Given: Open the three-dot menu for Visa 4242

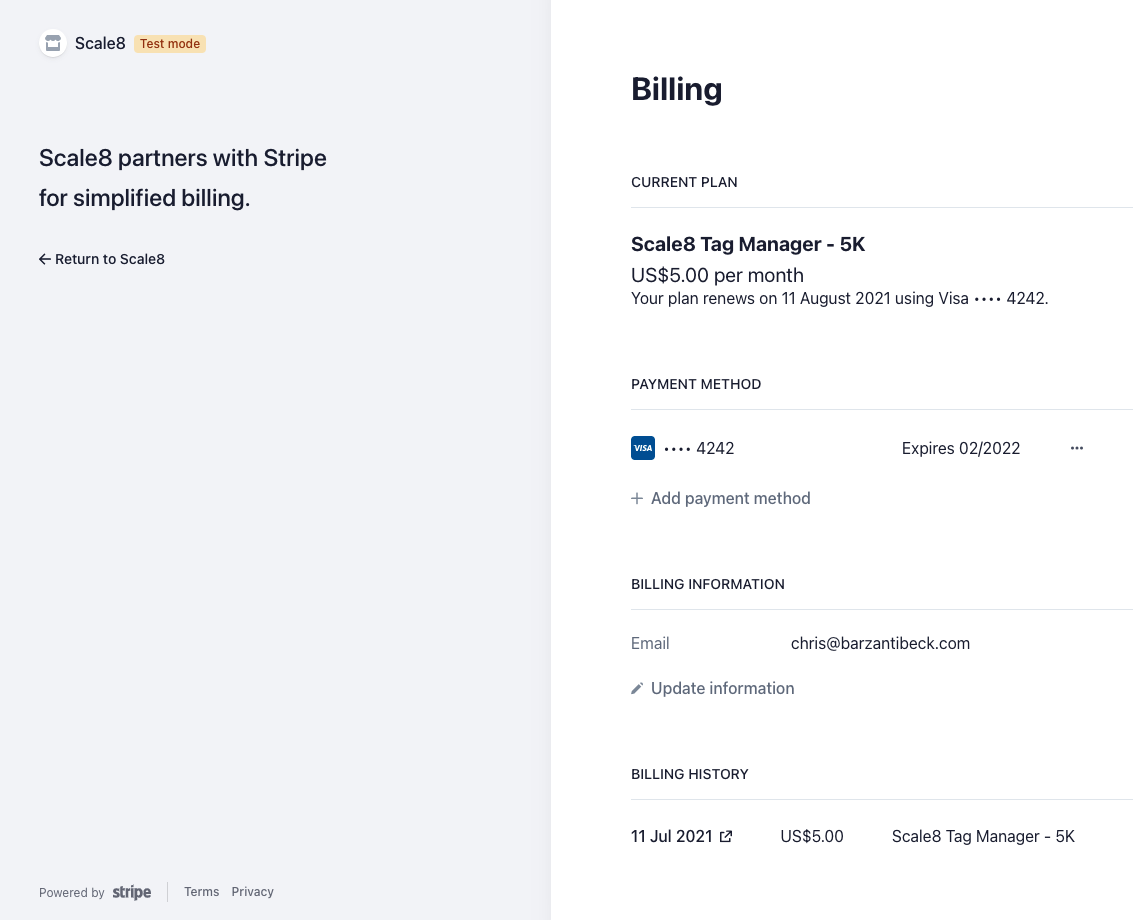Looking at the screenshot, I should pyautogui.click(x=1077, y=448).
